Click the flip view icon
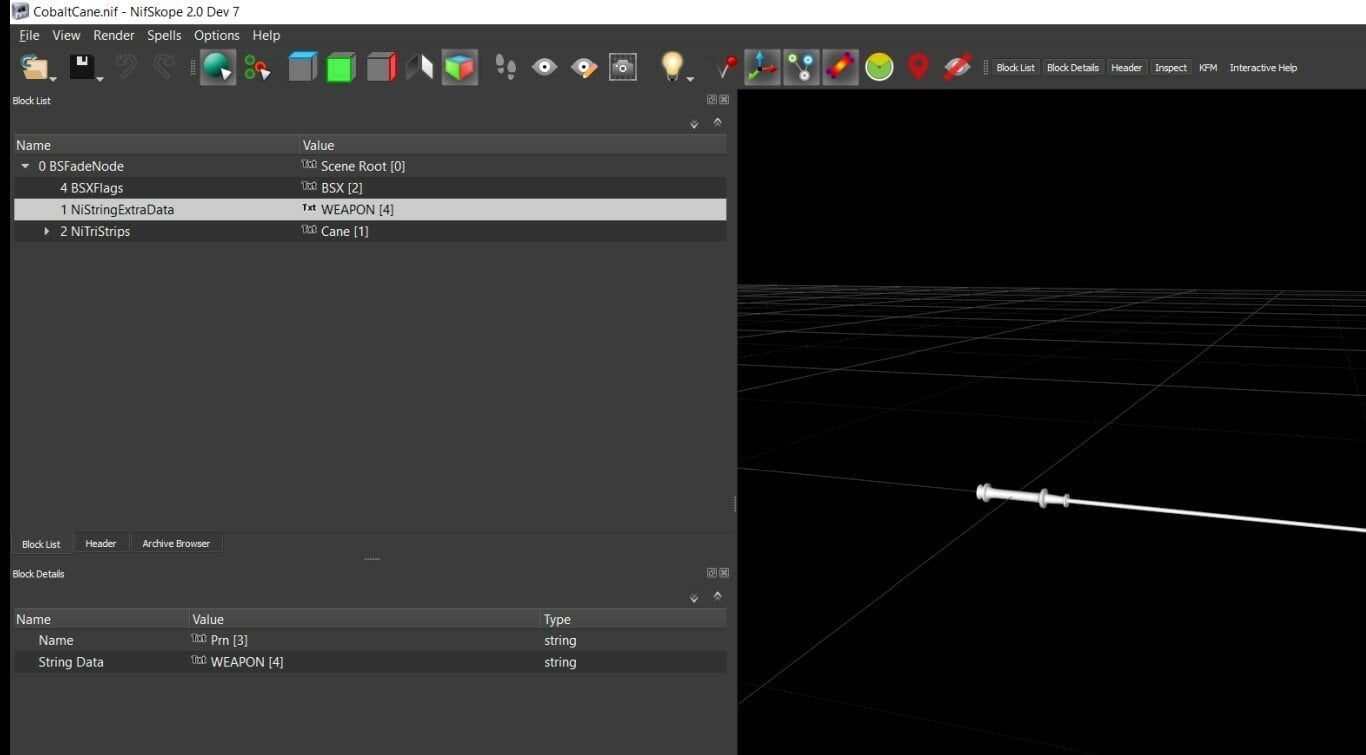 [419, 67]
